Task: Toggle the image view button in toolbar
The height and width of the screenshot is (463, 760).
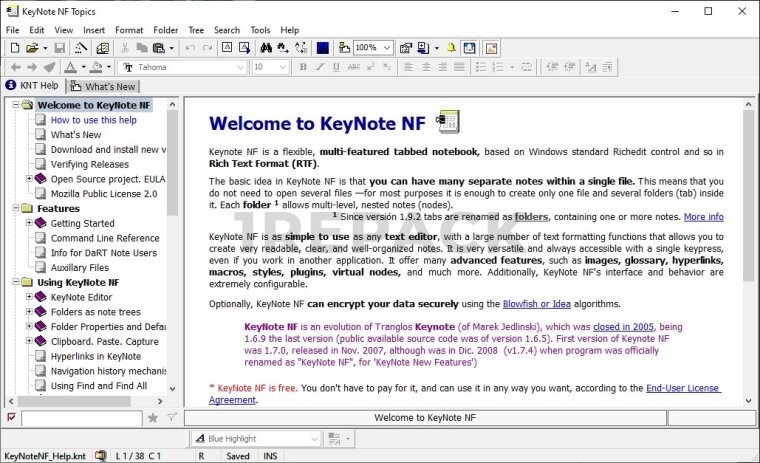Action: tap(492, 48)
